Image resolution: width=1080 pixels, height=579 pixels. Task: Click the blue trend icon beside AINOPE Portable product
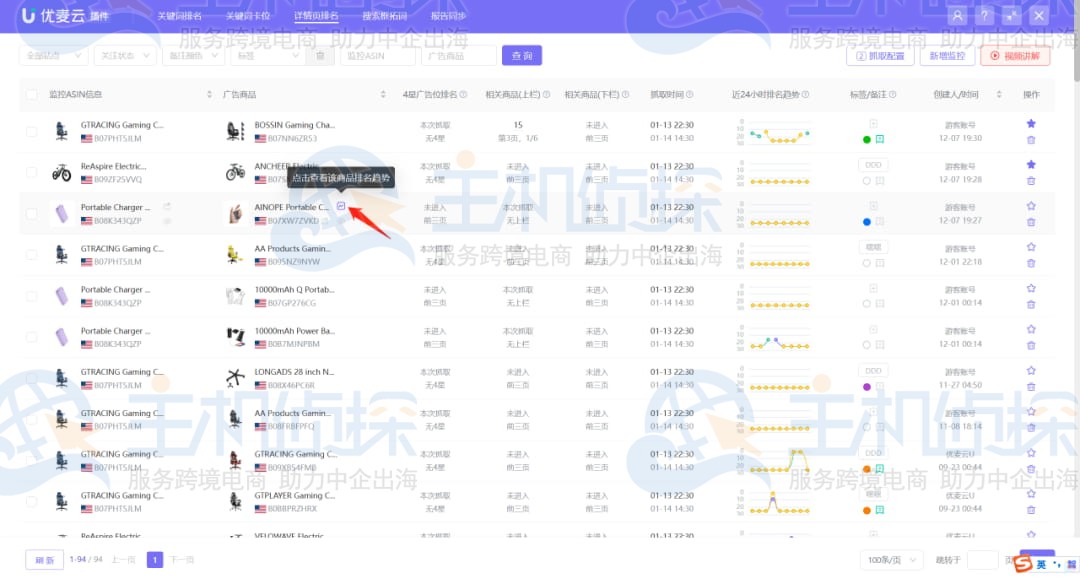point(341,206)
